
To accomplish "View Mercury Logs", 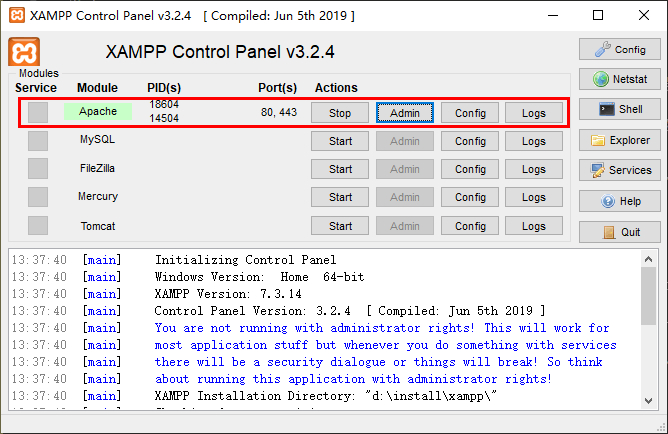I will 534,197.
